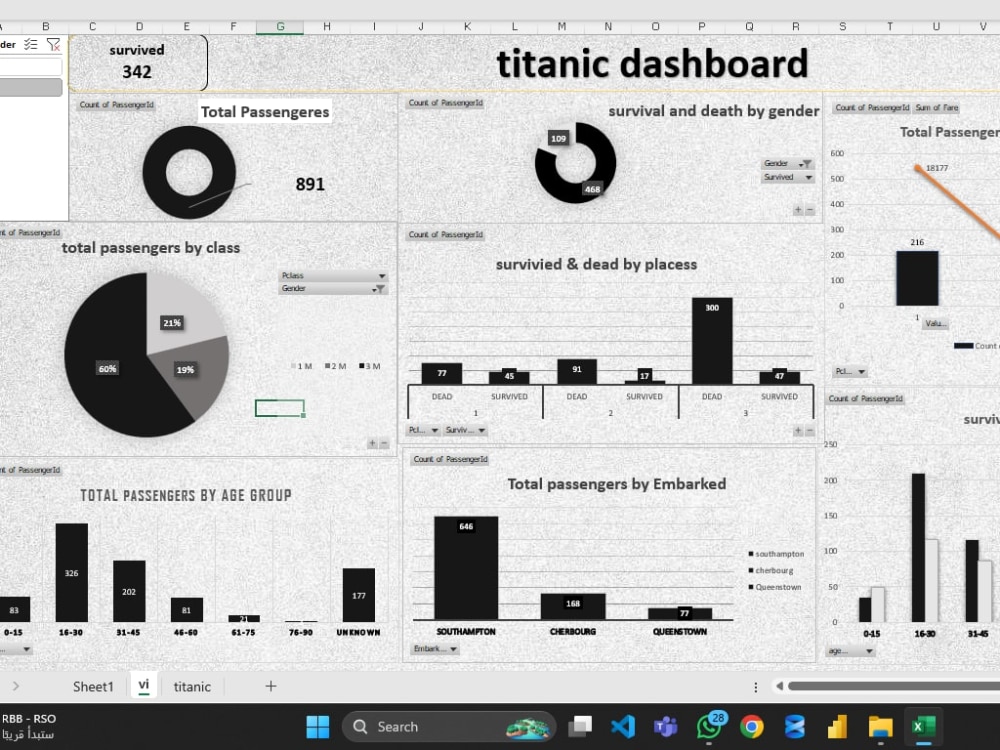Click the survived 342 card
The height and width of the screenshot is (750, 1000).
click(x=138, y=62)
